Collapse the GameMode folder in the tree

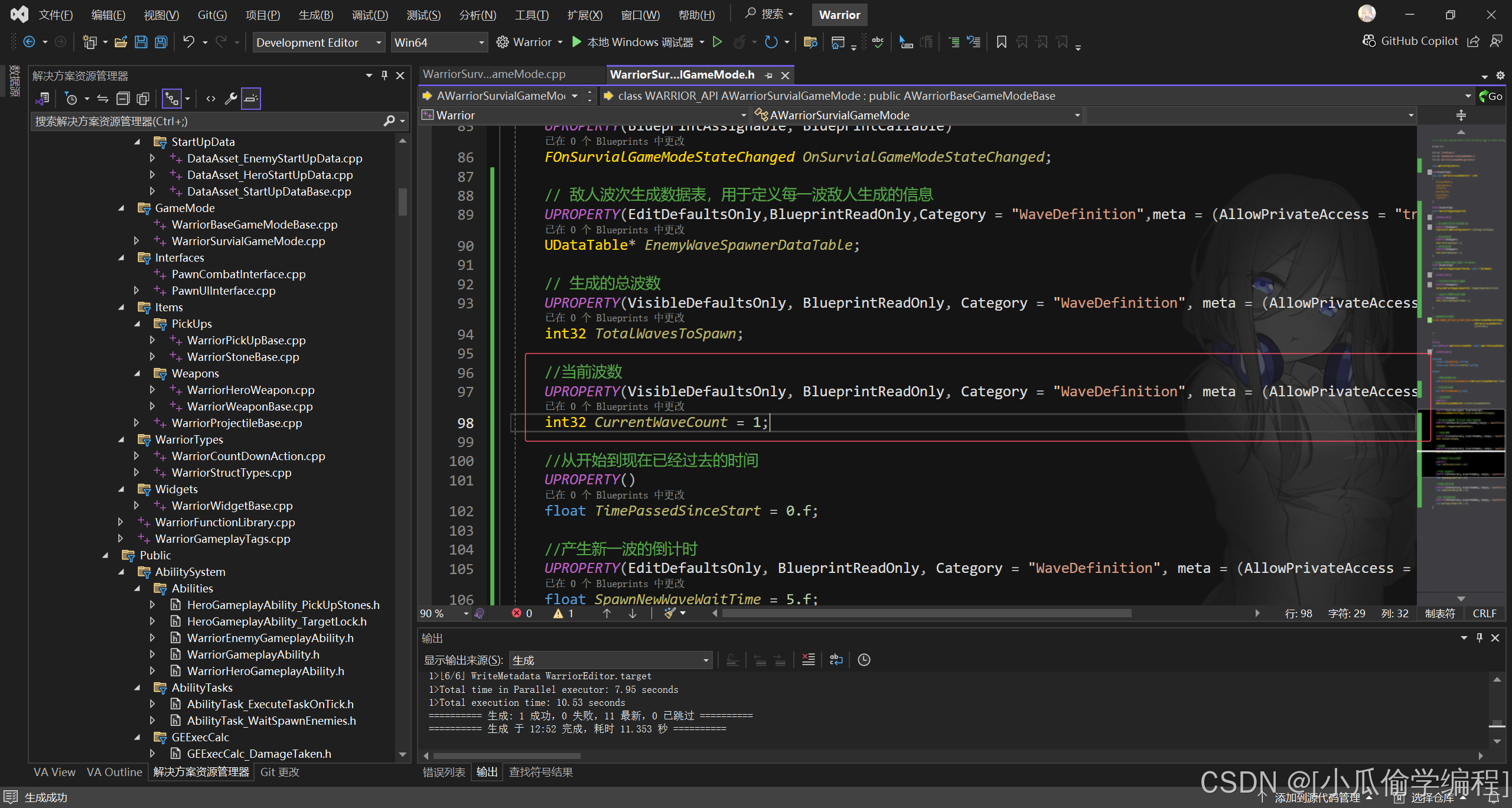tap(121, 208)
